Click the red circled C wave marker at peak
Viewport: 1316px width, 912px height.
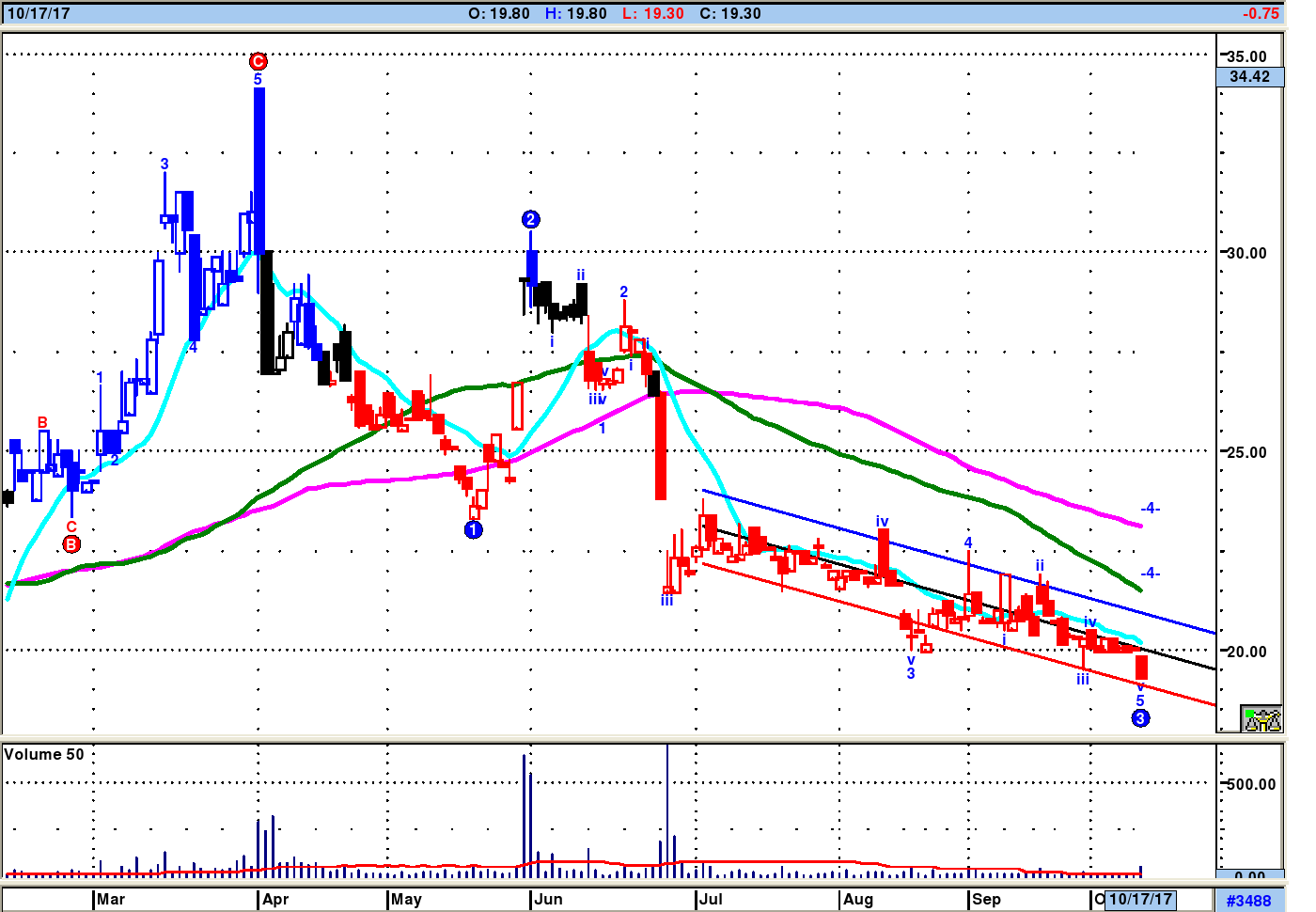[258, 61]
